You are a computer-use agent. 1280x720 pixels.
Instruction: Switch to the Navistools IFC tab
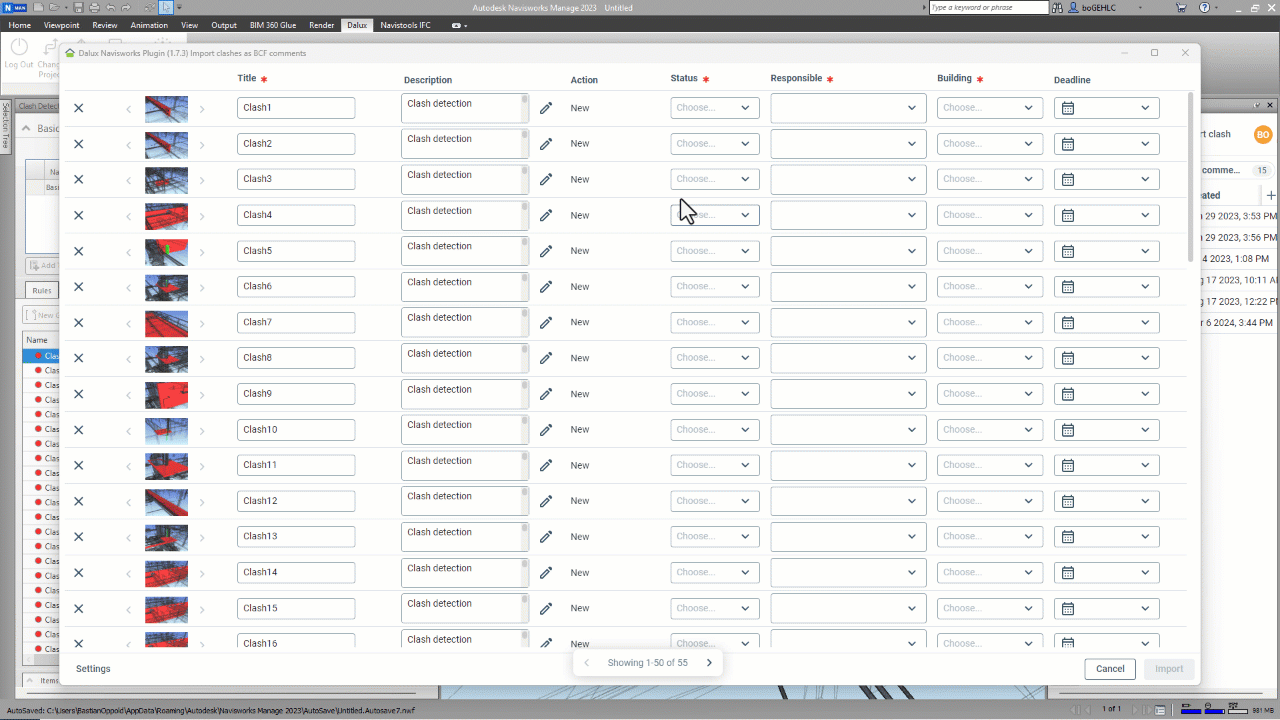(405, 25)
